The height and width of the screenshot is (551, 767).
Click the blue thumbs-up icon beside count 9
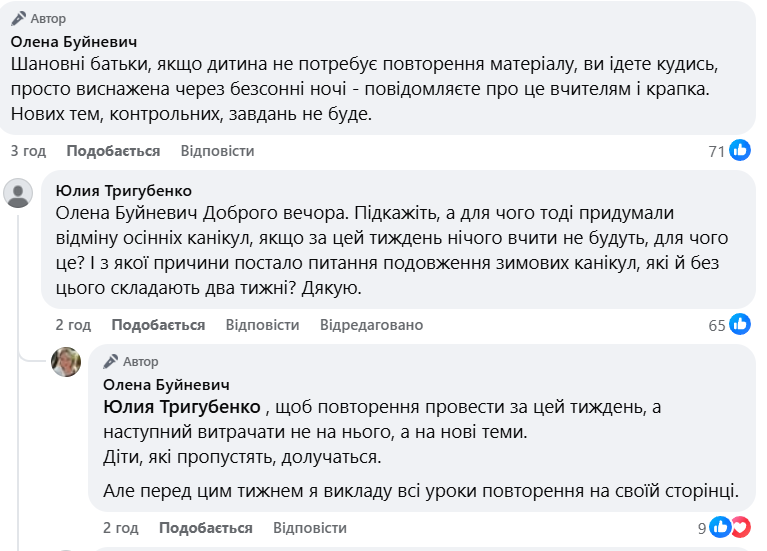point(720,528)
